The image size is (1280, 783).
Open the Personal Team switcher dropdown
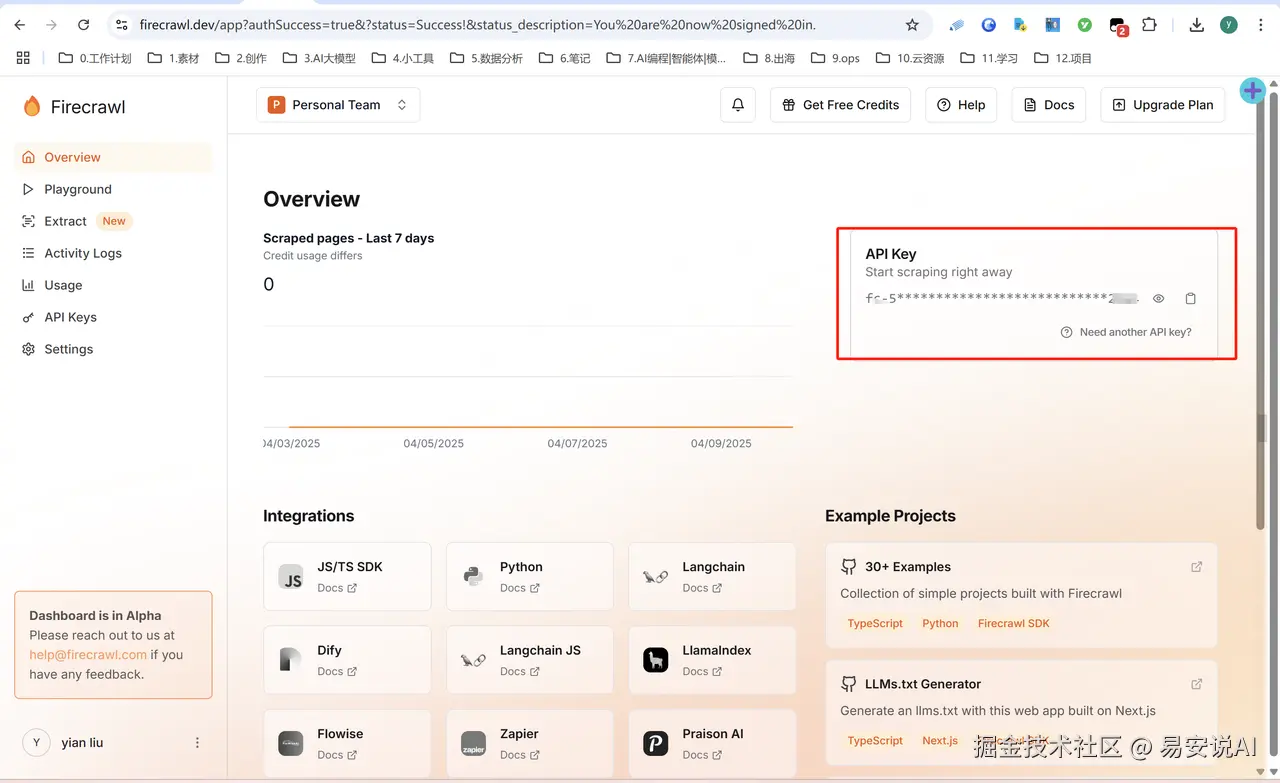(338, 105)
